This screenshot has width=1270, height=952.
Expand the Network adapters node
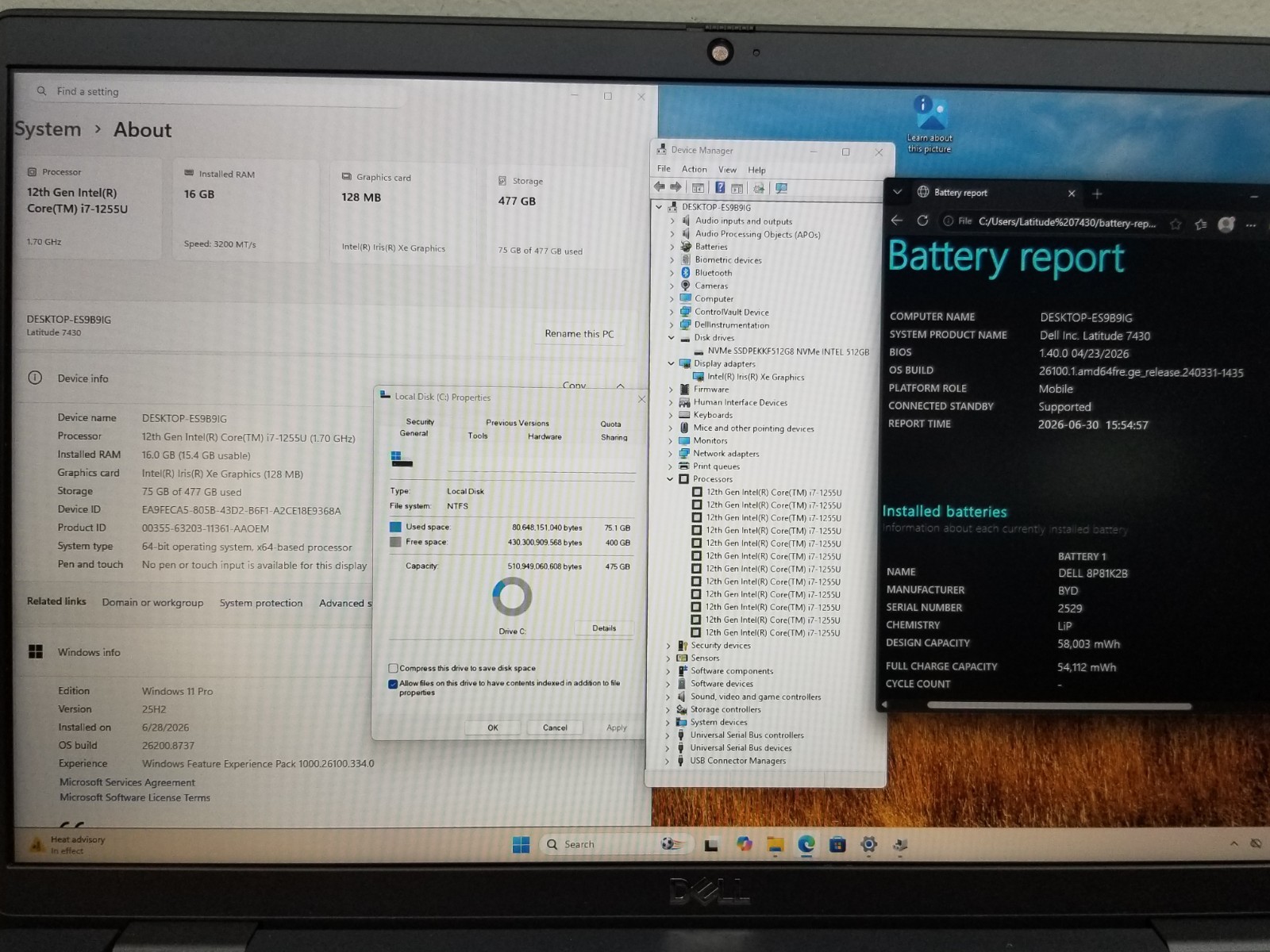[671, 454]
